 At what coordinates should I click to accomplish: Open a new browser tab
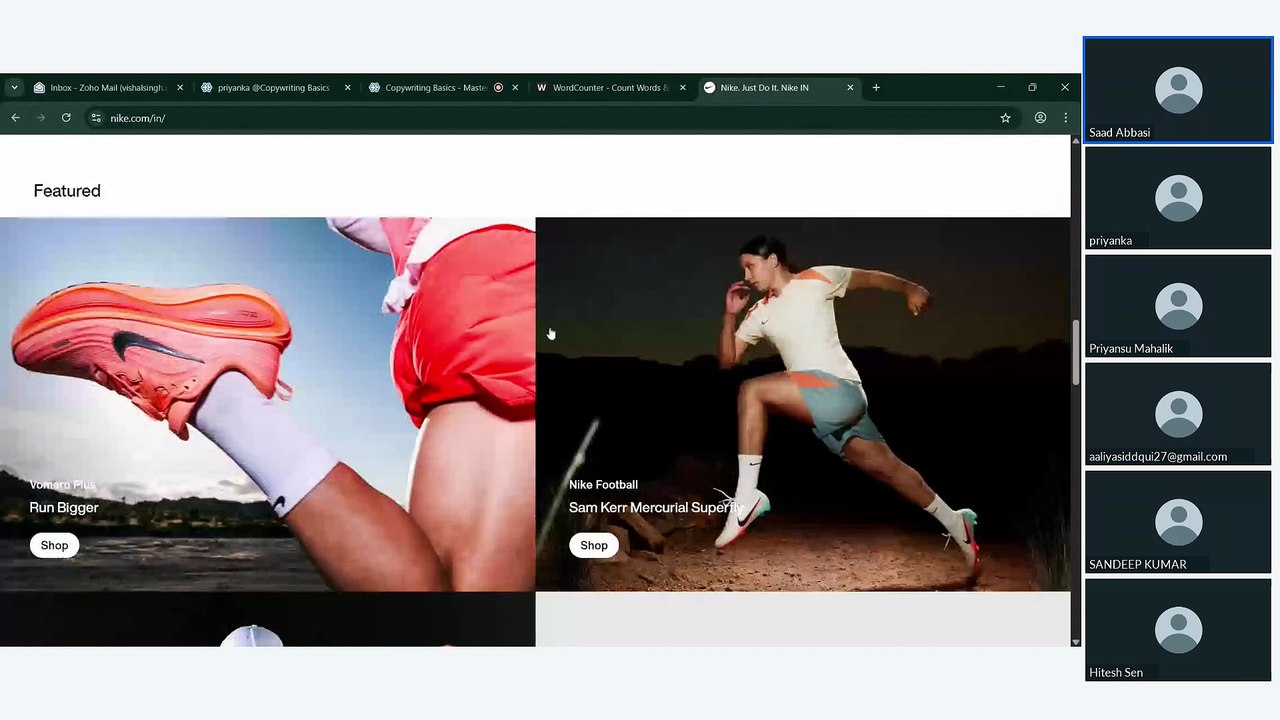point(876,88)
